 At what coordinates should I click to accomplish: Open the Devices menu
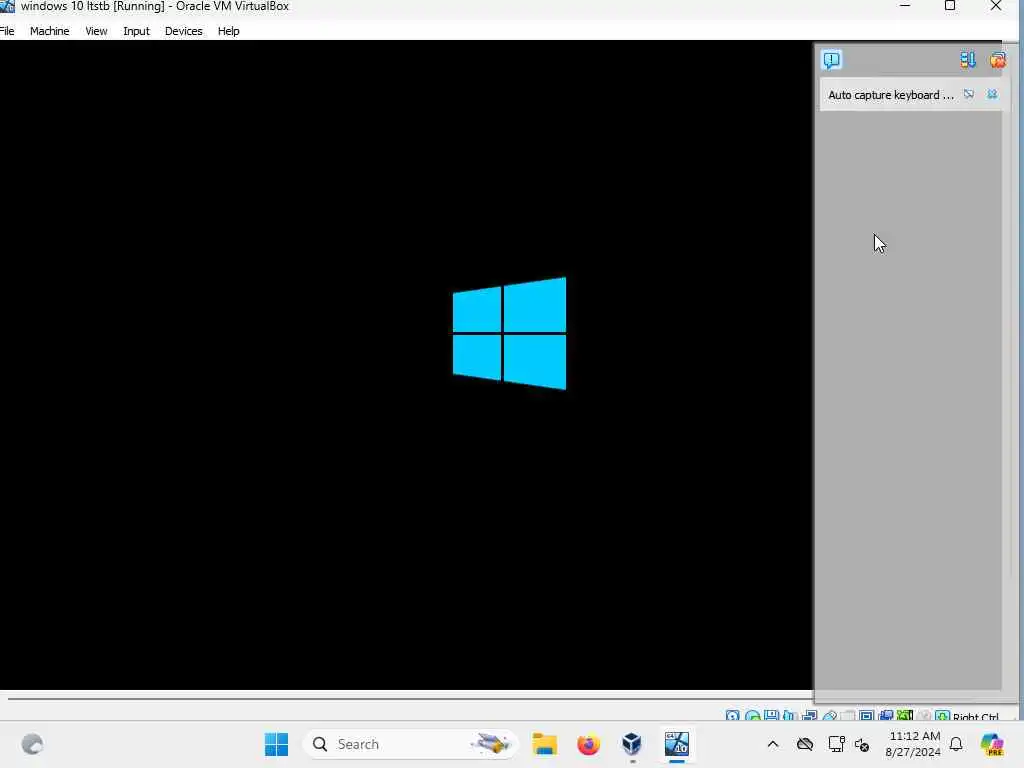point(184,31)
